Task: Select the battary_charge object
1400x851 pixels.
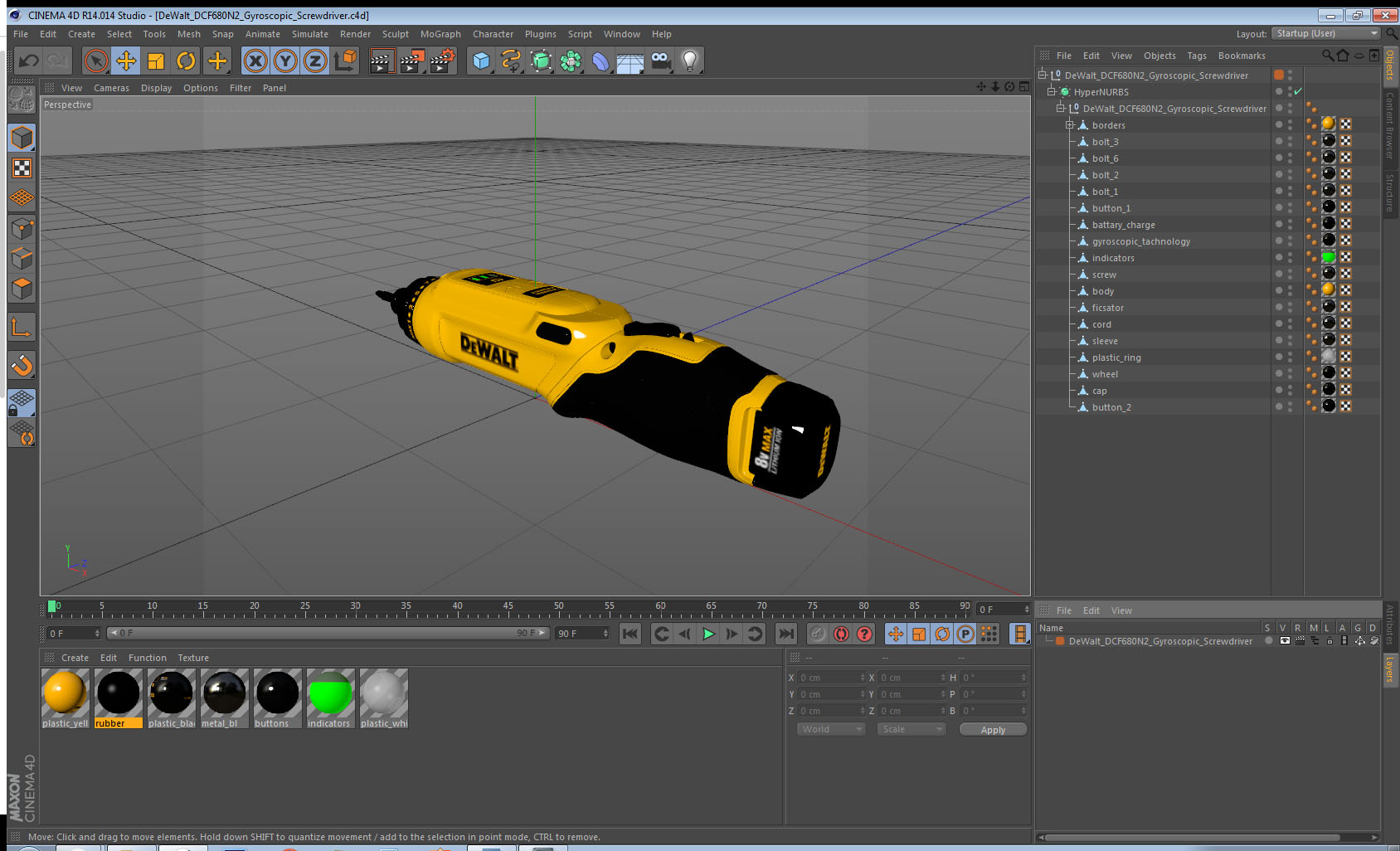Action: pos(1123,225)
